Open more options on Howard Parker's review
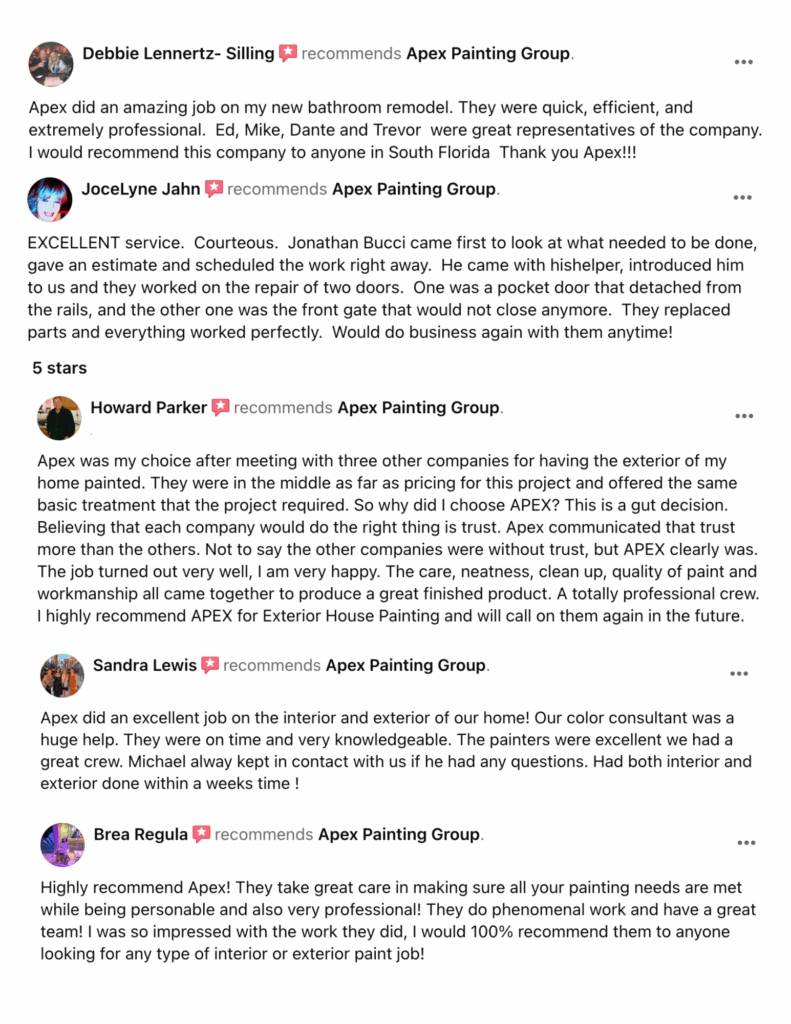Screen dimensions: 791x1024 tap(744, 416)
